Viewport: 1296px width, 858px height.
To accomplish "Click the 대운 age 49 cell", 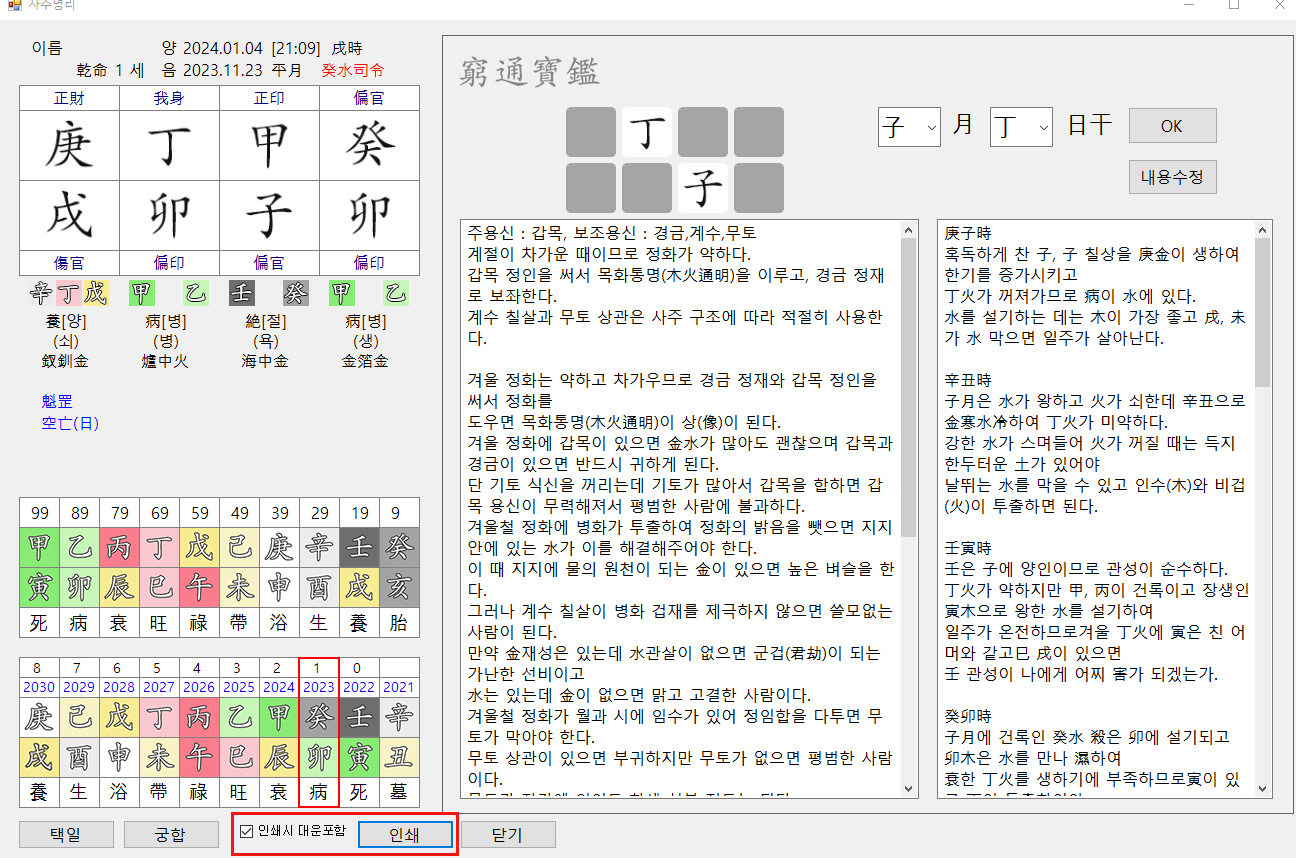I will [x=239, y=514].
